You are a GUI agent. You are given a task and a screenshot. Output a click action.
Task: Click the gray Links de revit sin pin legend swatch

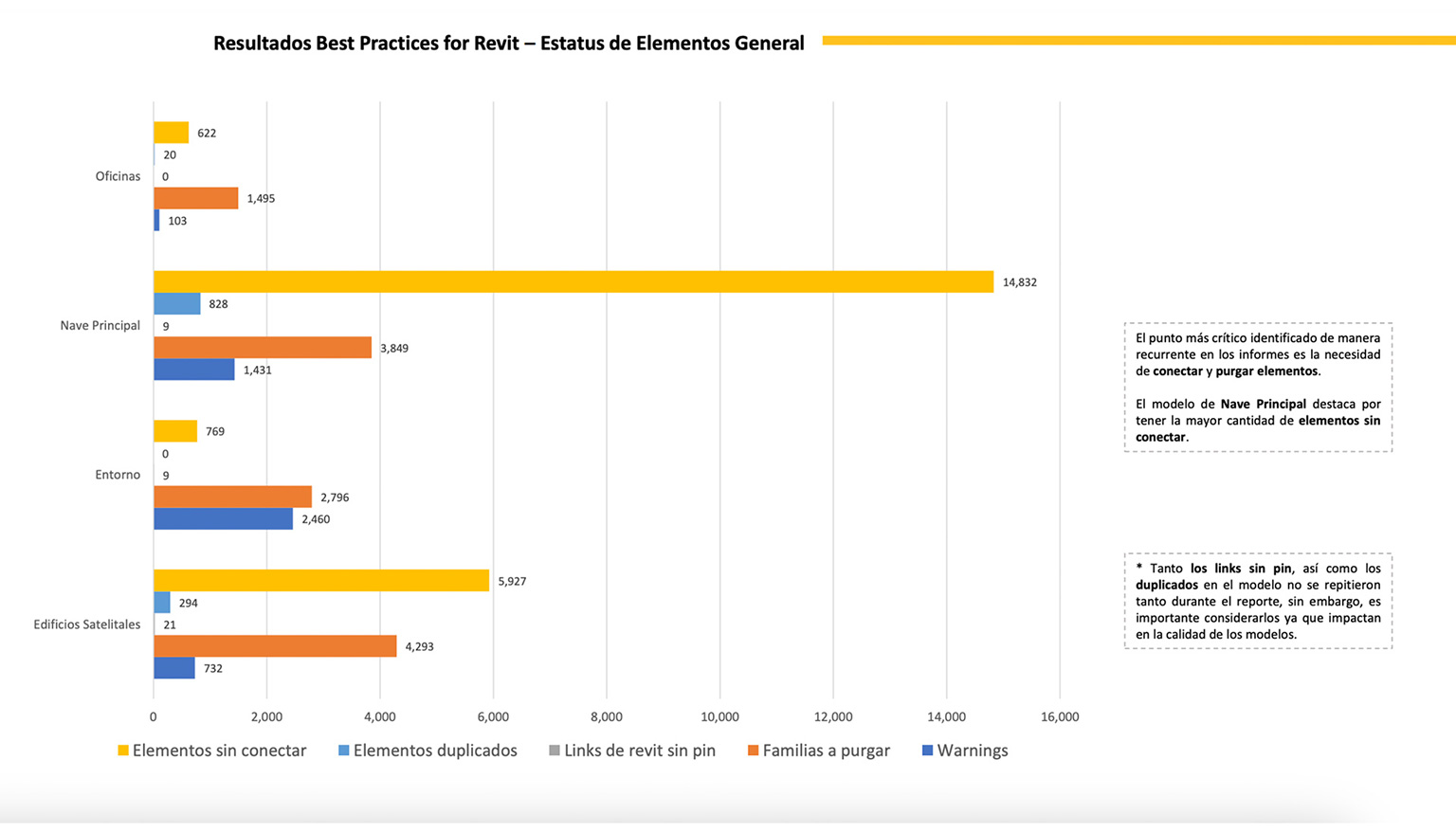[x=555, y=751]
